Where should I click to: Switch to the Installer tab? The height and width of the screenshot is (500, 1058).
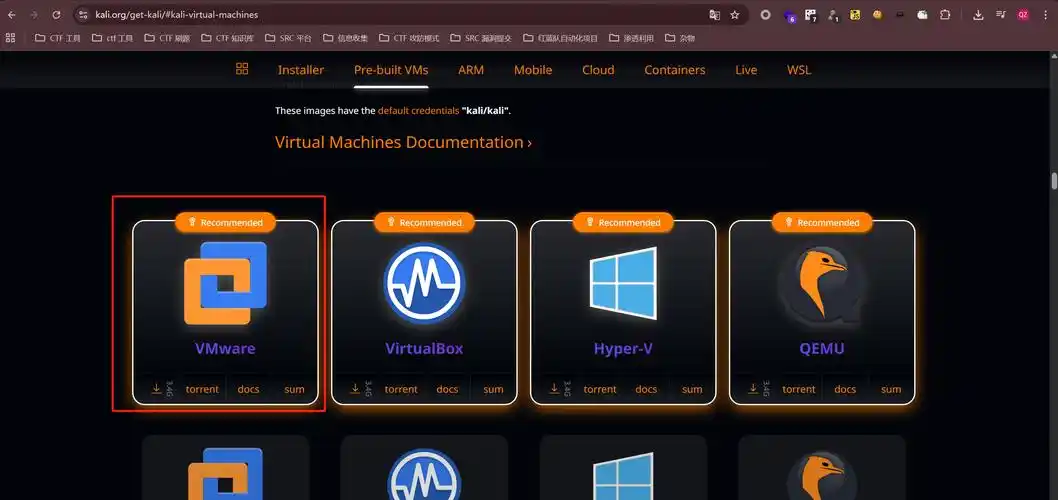pyautogui.click(x=301, y=70)
